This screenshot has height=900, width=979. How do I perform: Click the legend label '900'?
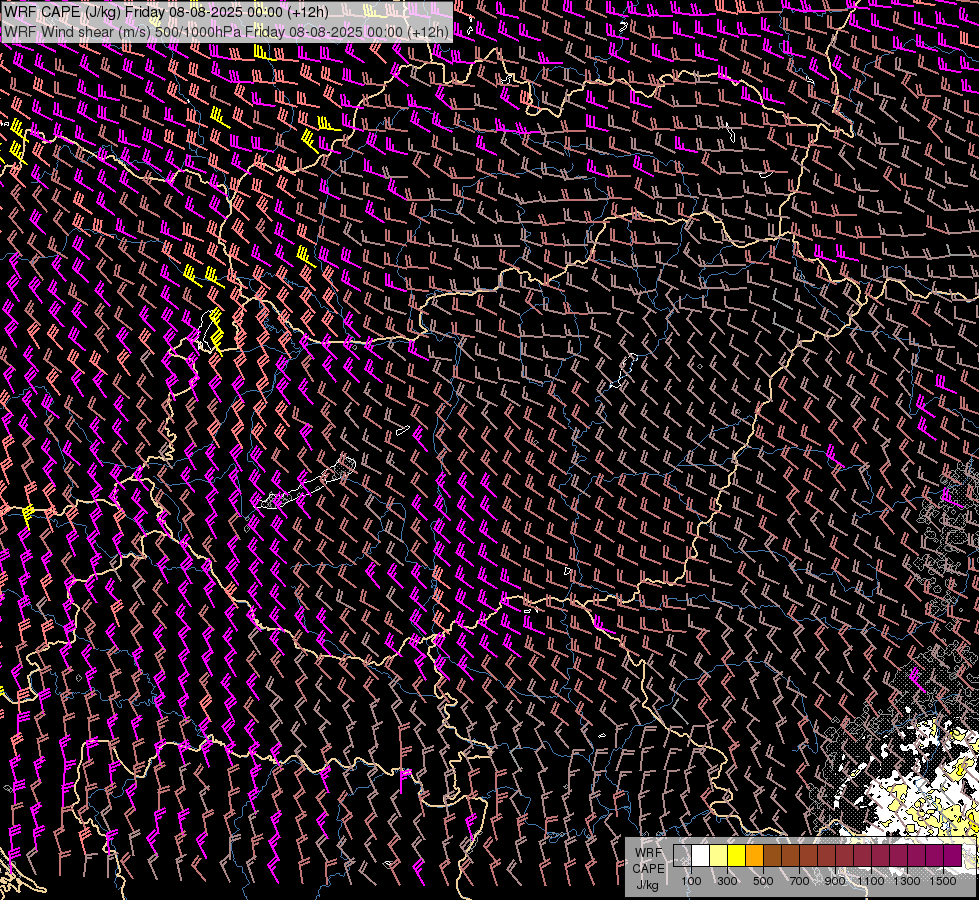(x=835, y=881)
